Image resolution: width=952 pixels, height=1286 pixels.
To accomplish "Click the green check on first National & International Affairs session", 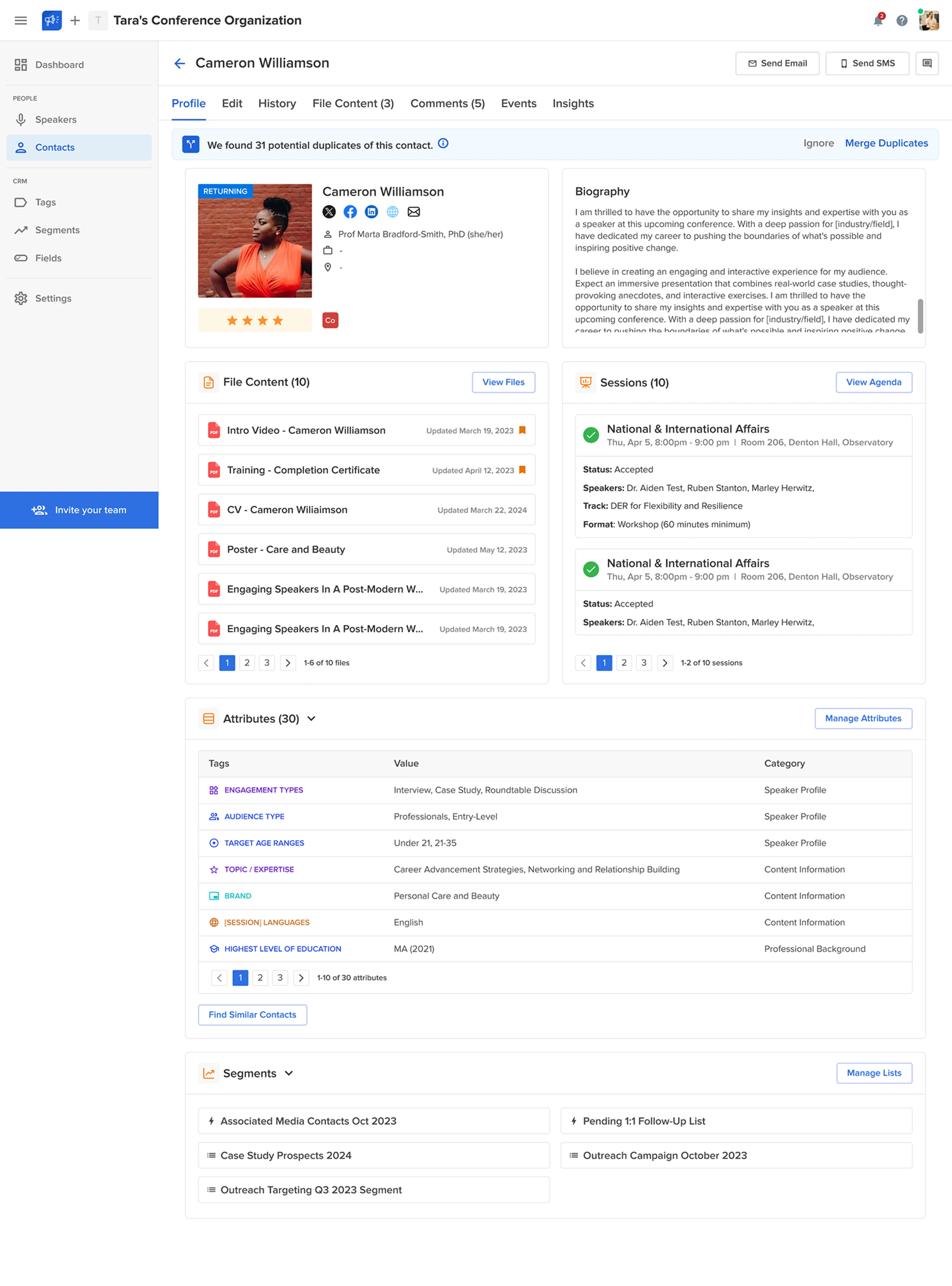I will coord(591,435).
